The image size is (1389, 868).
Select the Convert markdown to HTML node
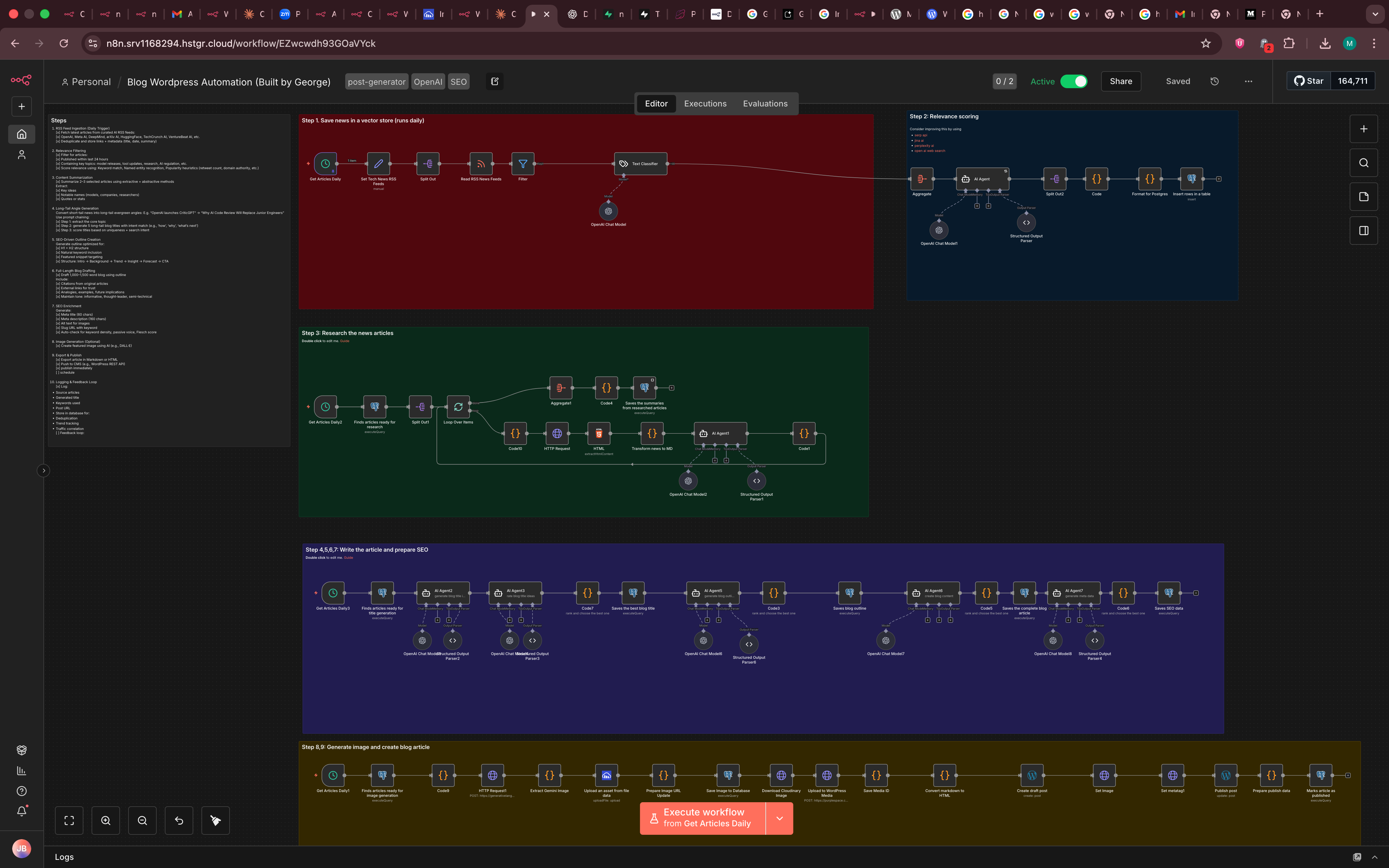tap(944, 775)
